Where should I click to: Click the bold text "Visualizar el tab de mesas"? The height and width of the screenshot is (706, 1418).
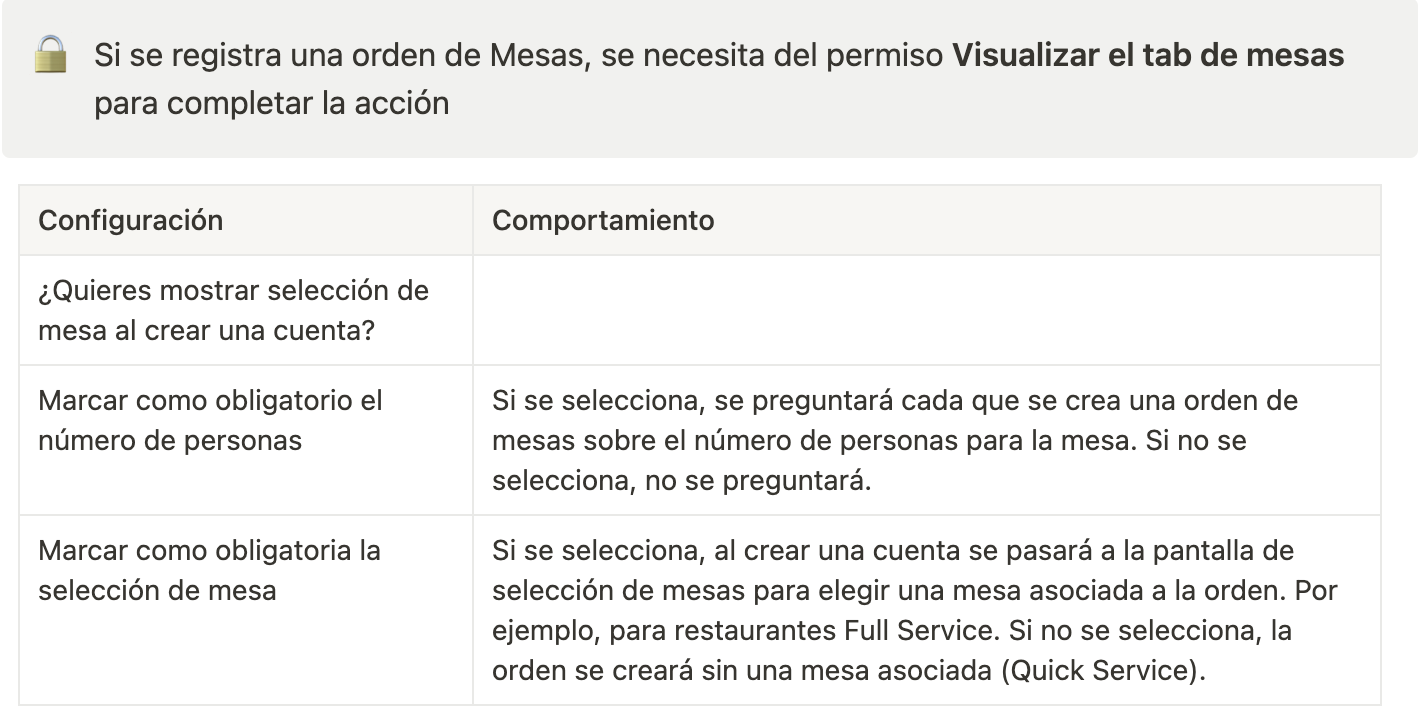[1148, 55]
